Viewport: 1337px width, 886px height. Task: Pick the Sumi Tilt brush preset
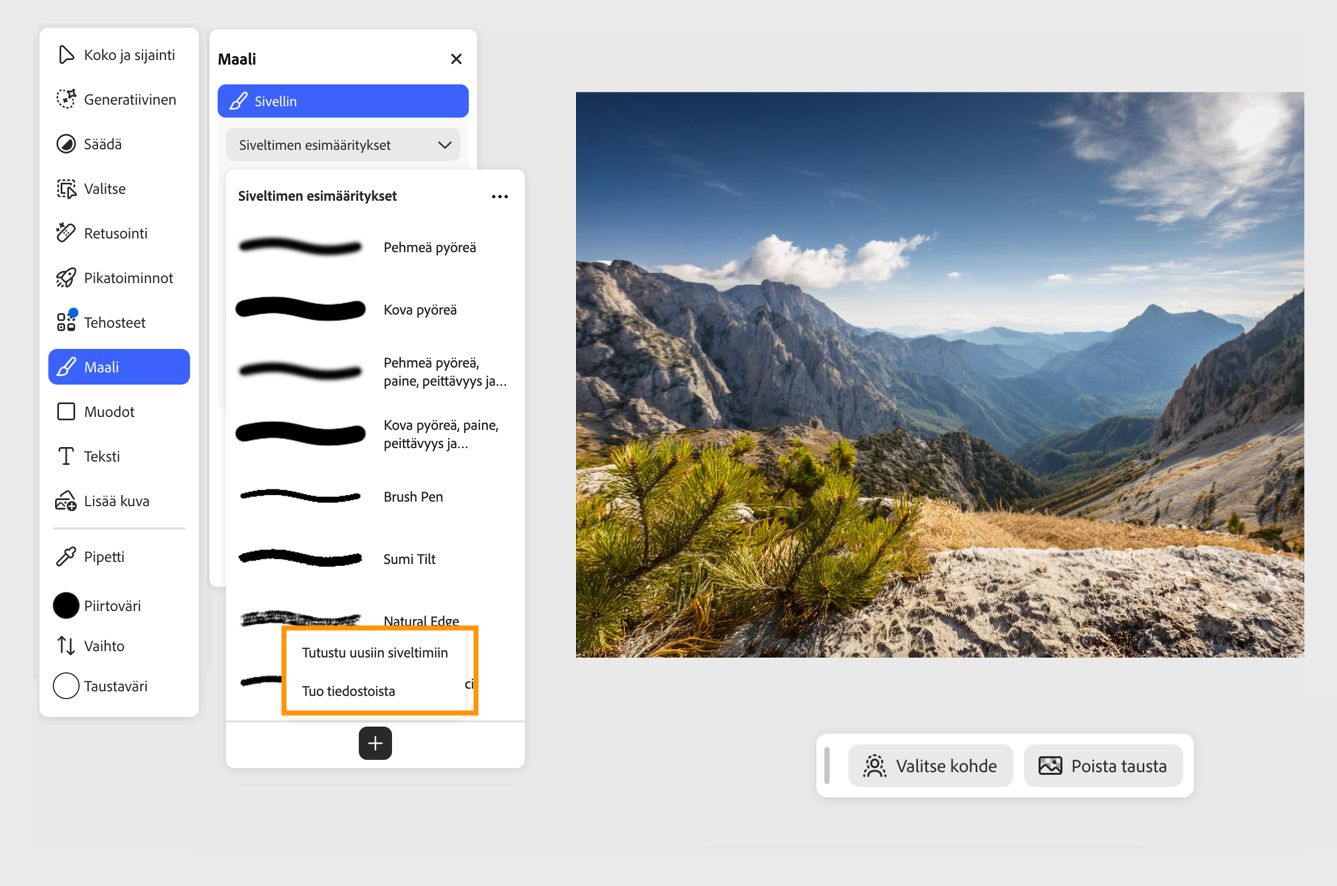click(374, 559)
